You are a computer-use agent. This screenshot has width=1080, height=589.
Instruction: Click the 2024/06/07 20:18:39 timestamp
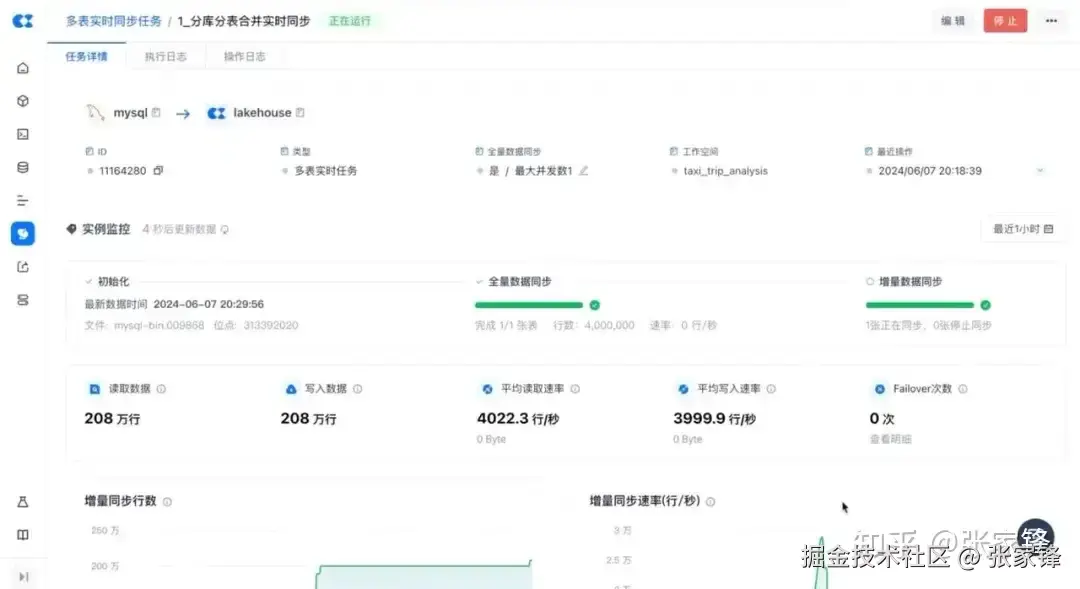(x=930, y=170)
